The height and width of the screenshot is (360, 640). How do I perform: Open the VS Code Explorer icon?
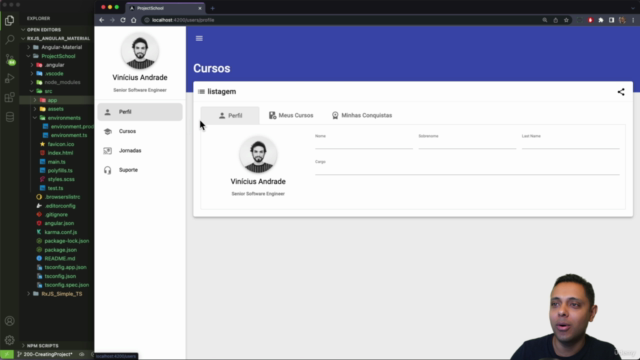pos(9,20)
